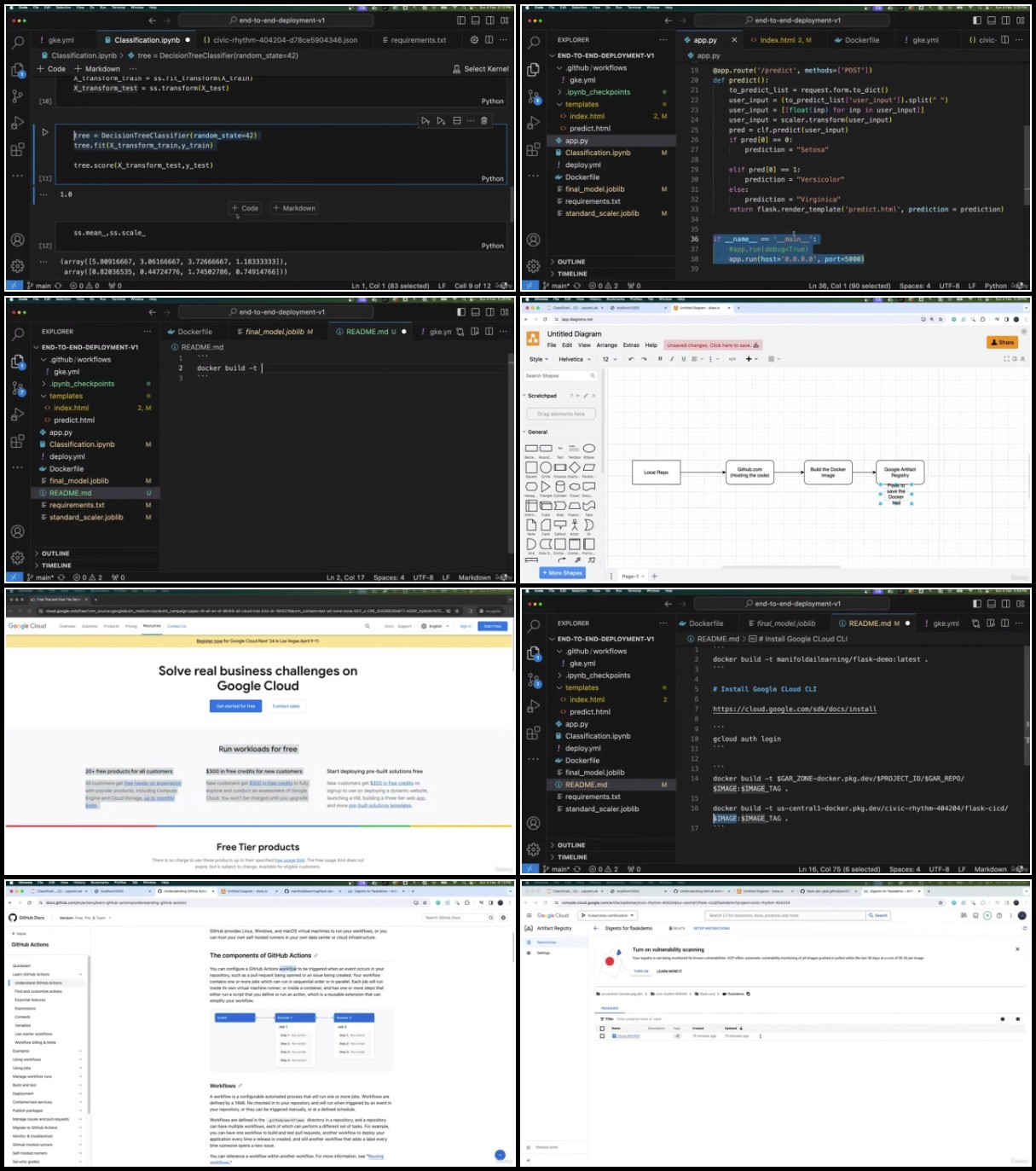The image size is (1036, 1171).
Task: Tick the header select-all checkbox in digests table
Action: [602, 1029]
